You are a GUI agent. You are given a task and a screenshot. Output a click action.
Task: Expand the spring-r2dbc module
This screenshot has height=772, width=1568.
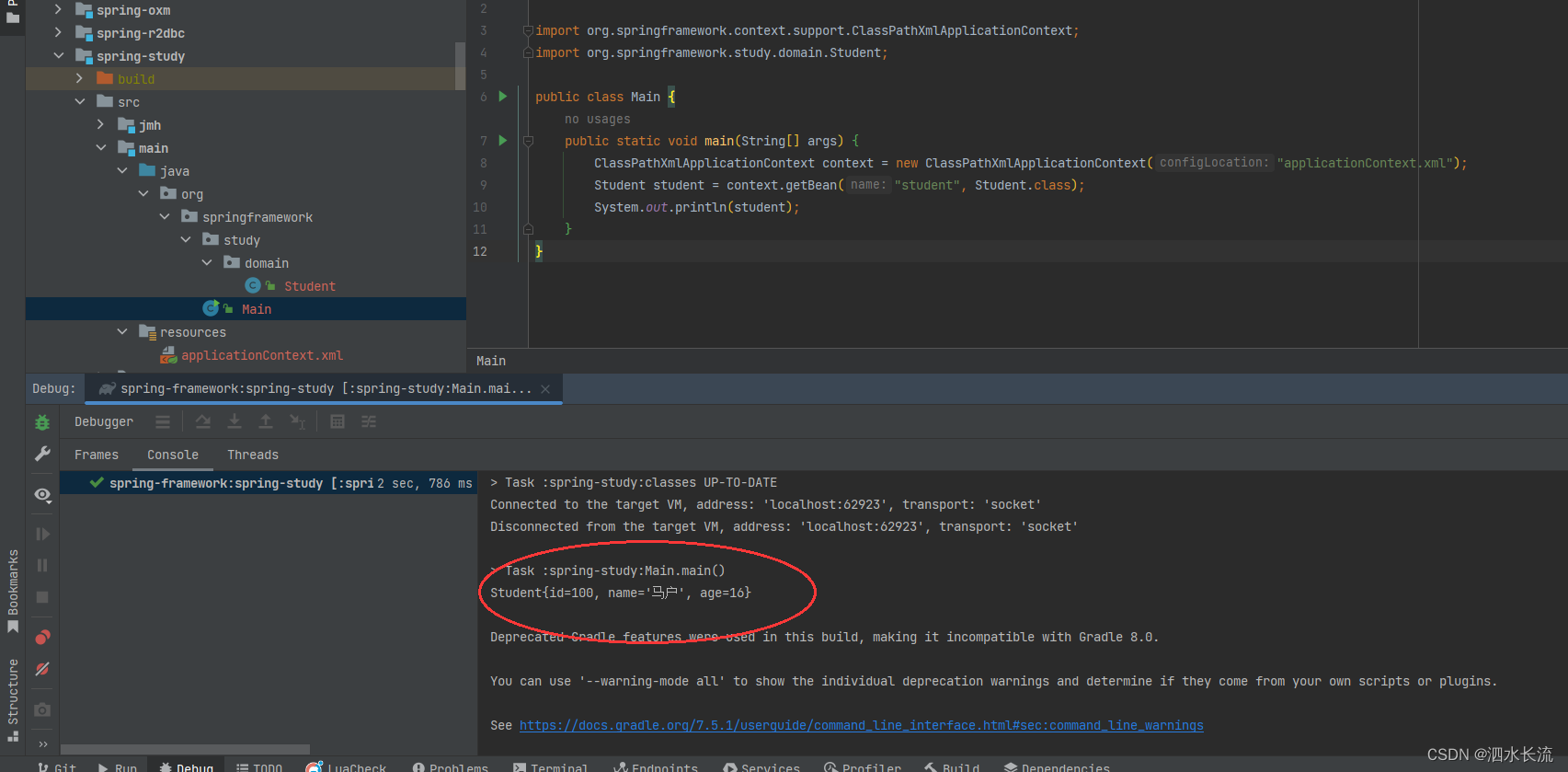pos(58,32)
